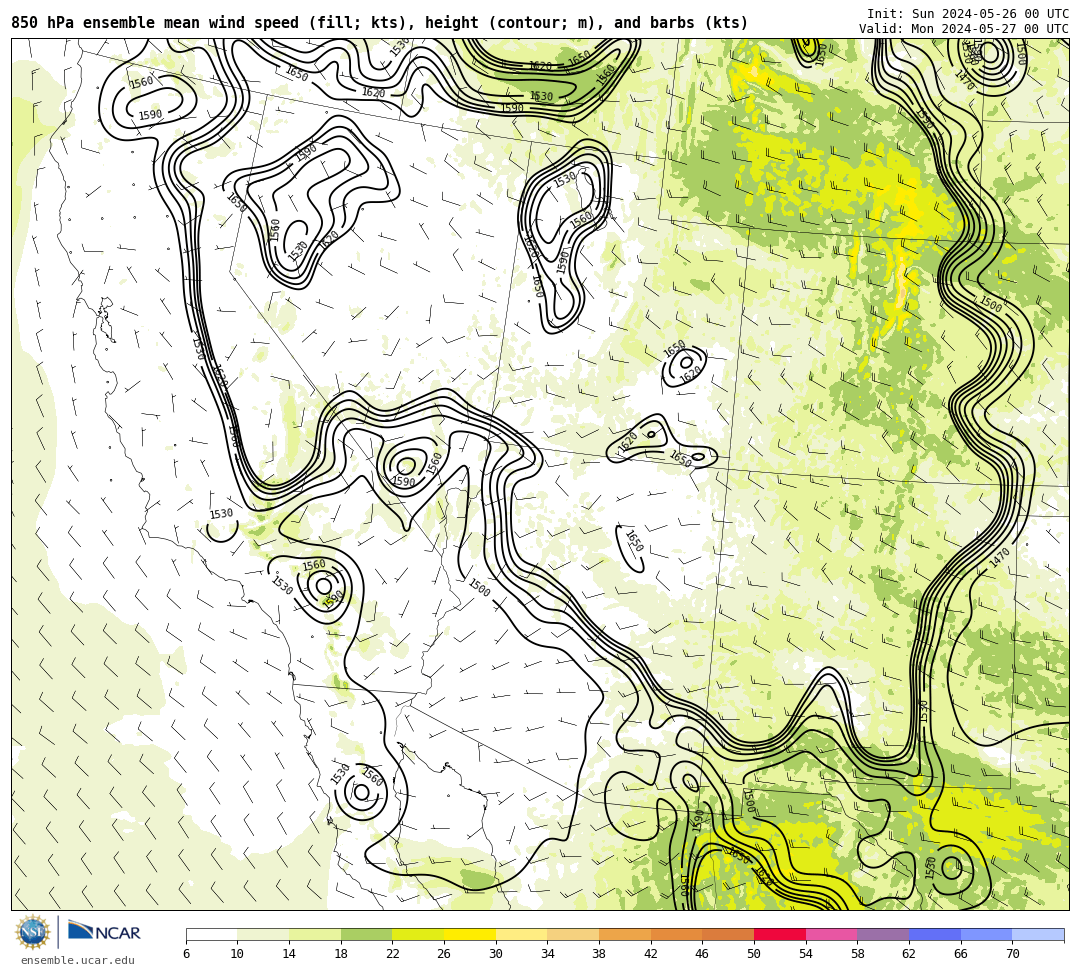Image resolution: width=1080 pixels, height=973 pixels.
Task: Pick the light orange 34–38 kt colorbar swatch
Action: point(573,934)
